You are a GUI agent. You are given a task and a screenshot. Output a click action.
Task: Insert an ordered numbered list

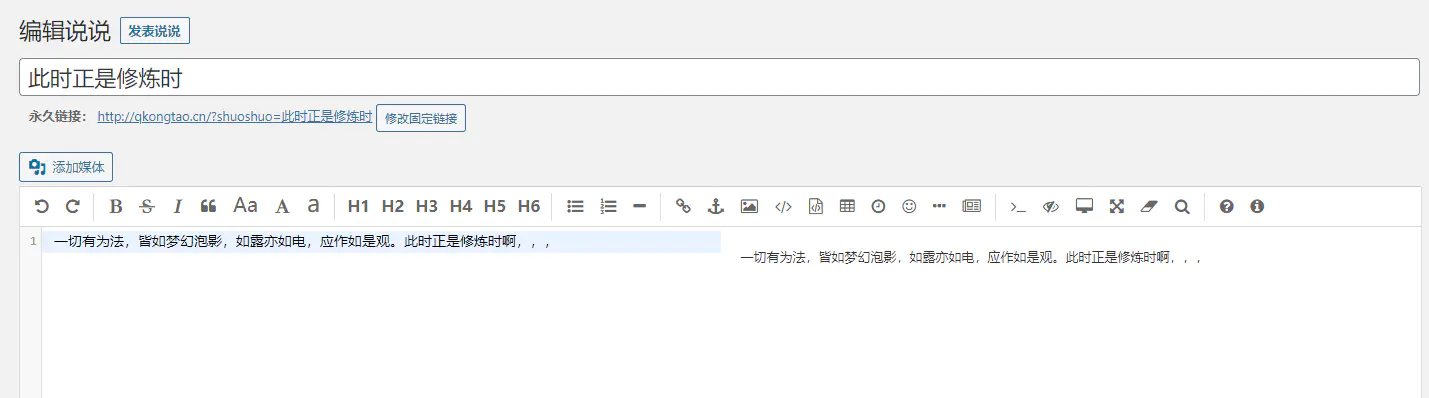tap(608, 206)
